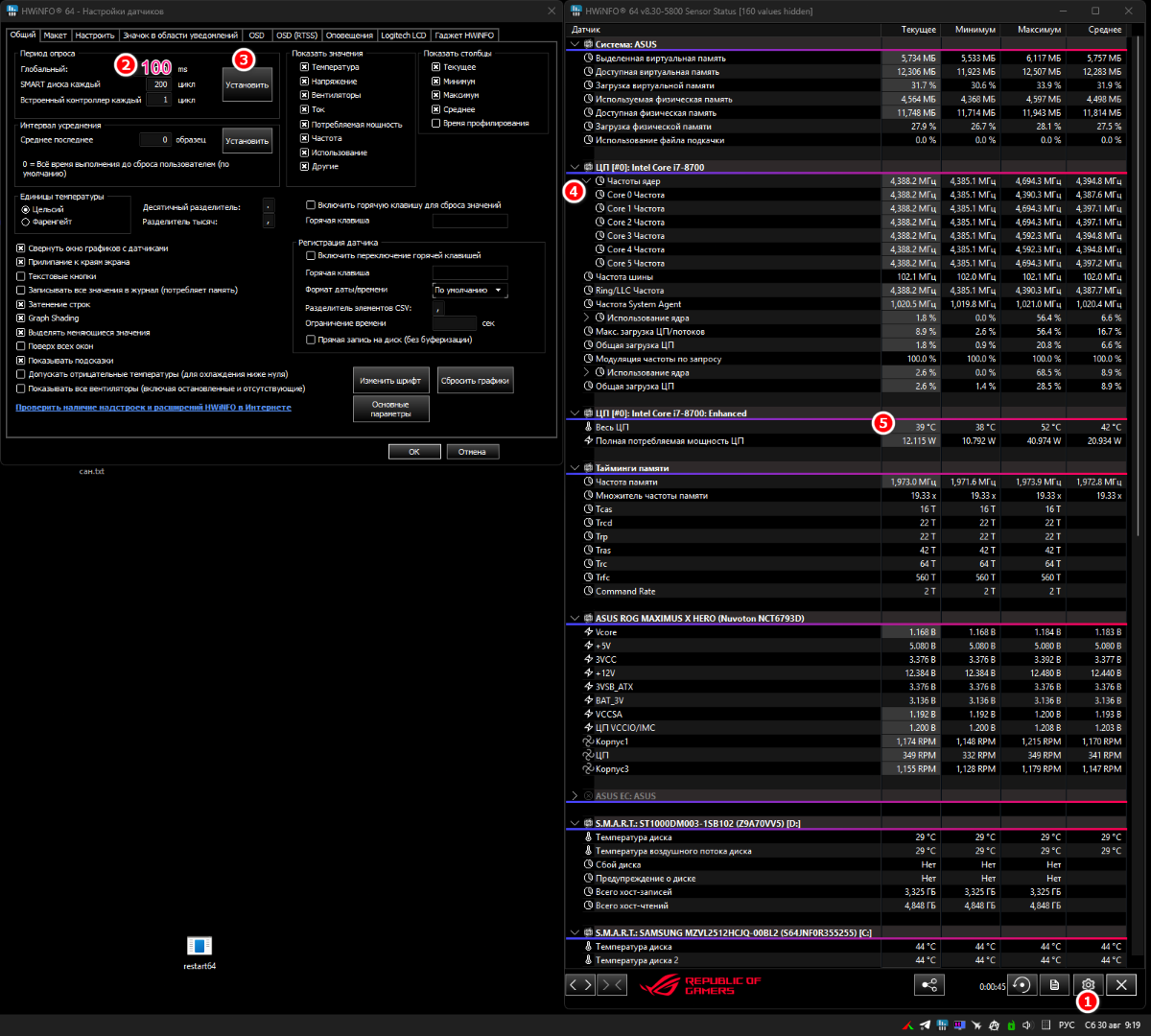The height and width of the screenshot is (1036, 1151).
Task: Select the Фаренгейт temperature unit
Action: (x=26, y=222)
